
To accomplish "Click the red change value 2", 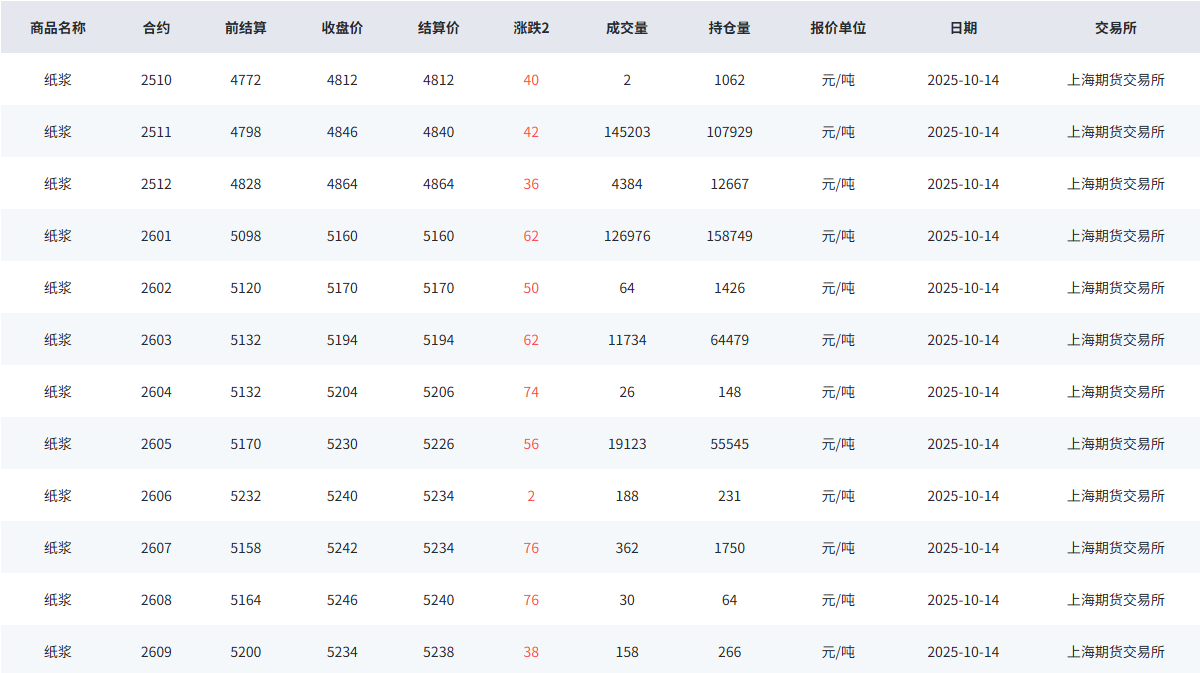I will click(x=531, y=496).
